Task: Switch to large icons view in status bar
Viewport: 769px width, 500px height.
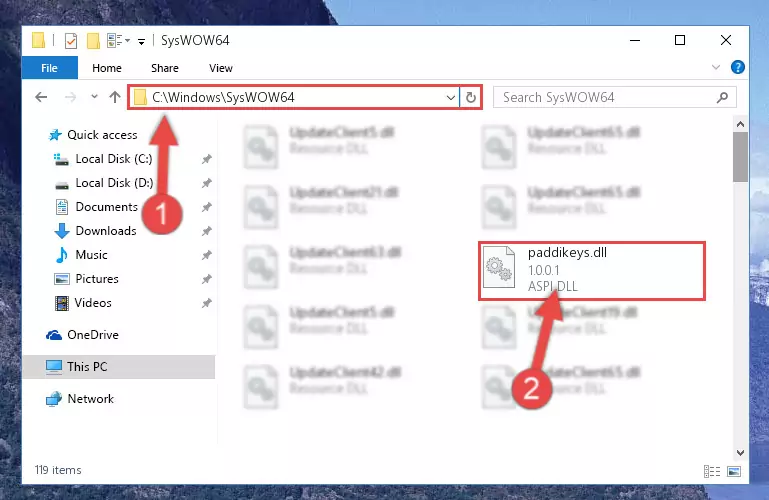Action: click(734, 472)
